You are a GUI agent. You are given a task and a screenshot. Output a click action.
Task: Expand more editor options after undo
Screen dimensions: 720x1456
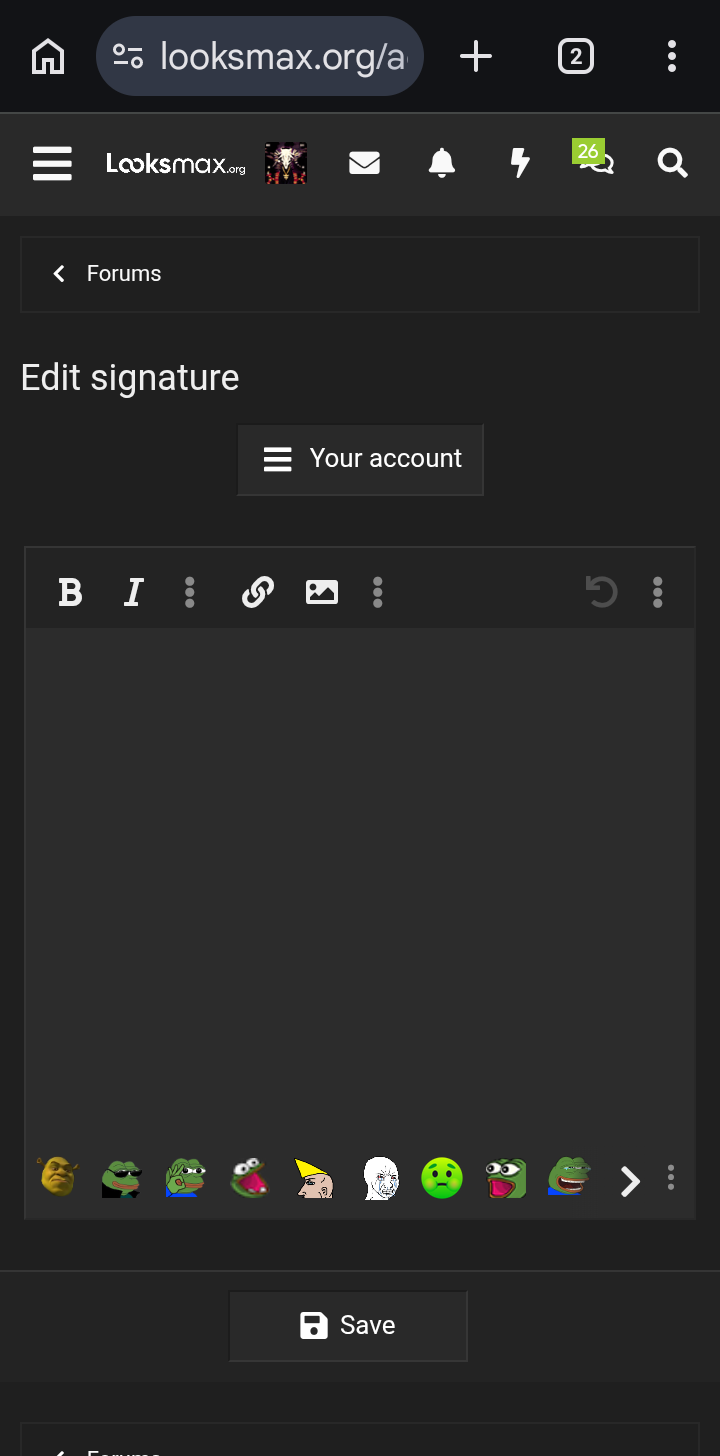pyautogui.click(x=657, y=593)
